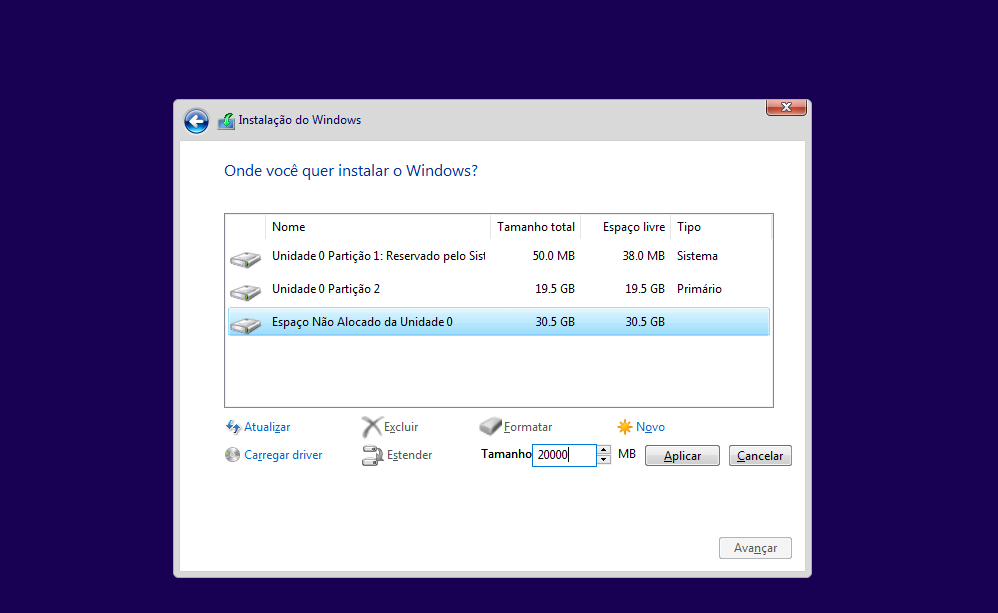Decrease size with spinner down arrow
This screenshot has width=998, height=613.
(x=604, y=460)
